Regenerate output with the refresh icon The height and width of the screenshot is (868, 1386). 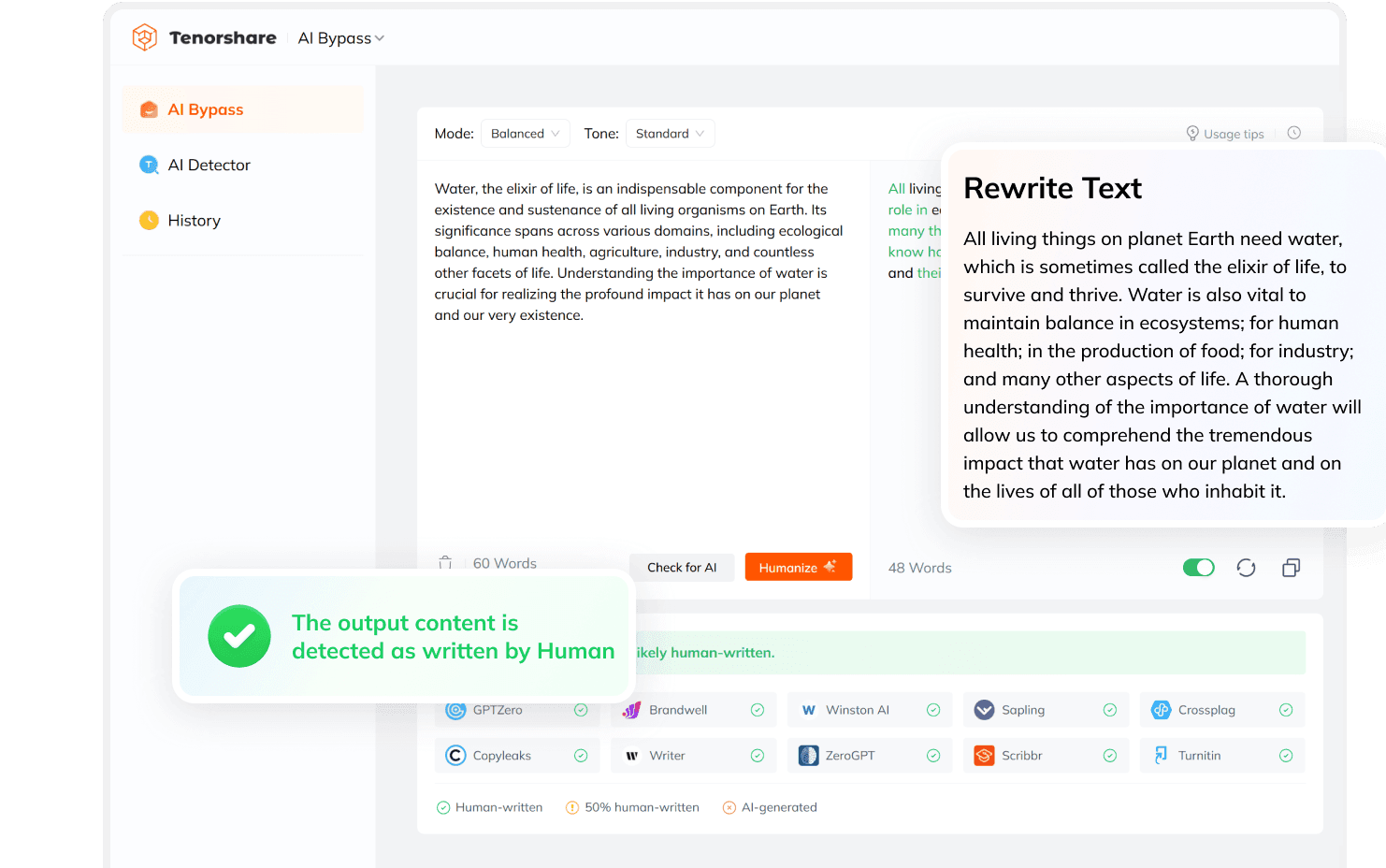1246,568
